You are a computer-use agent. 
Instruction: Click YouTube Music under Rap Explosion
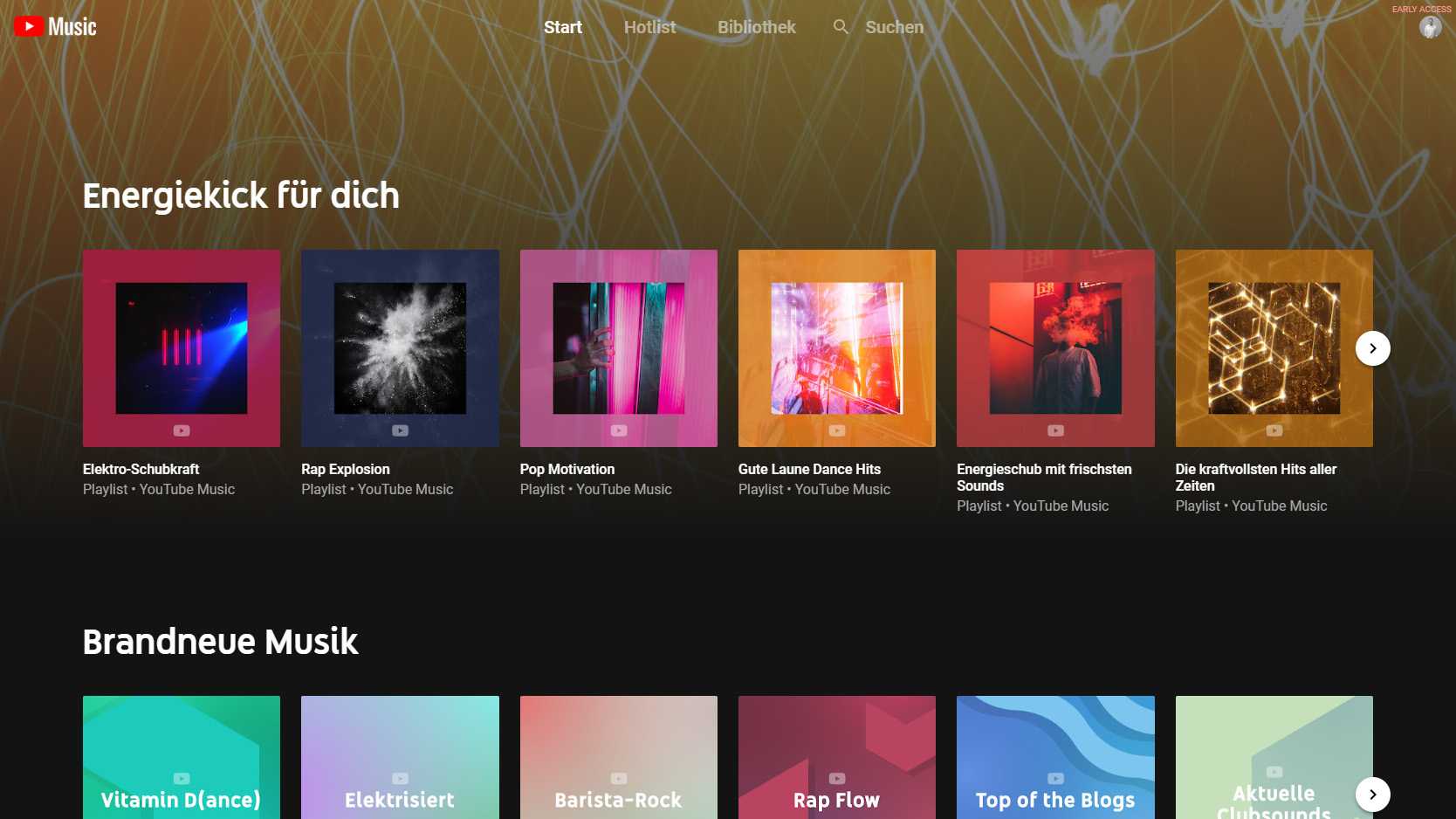click(x=405, y=489)
